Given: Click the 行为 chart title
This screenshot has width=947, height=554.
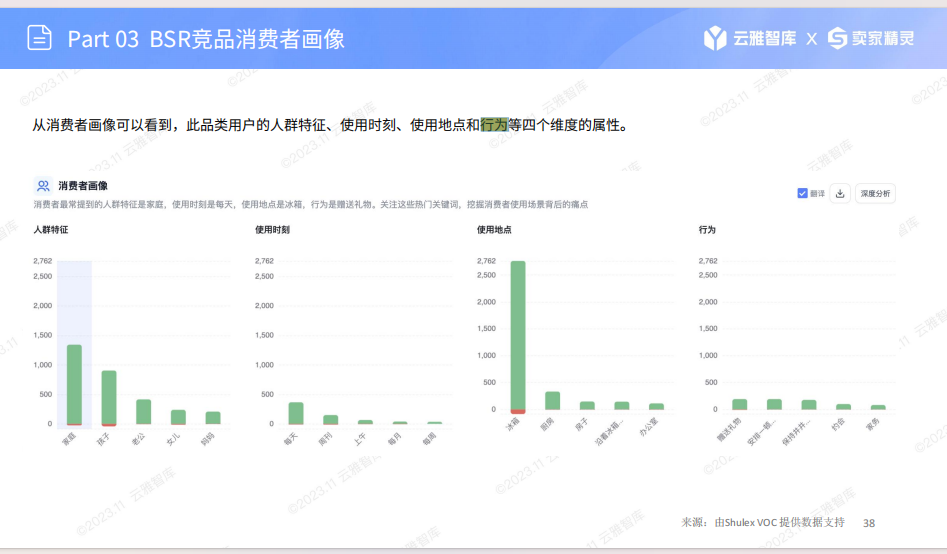Looking at the screenshot, I should 707,230.
